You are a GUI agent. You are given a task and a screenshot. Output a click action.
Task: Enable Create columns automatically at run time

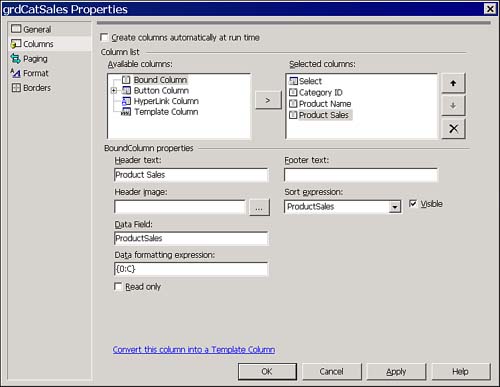104,37
